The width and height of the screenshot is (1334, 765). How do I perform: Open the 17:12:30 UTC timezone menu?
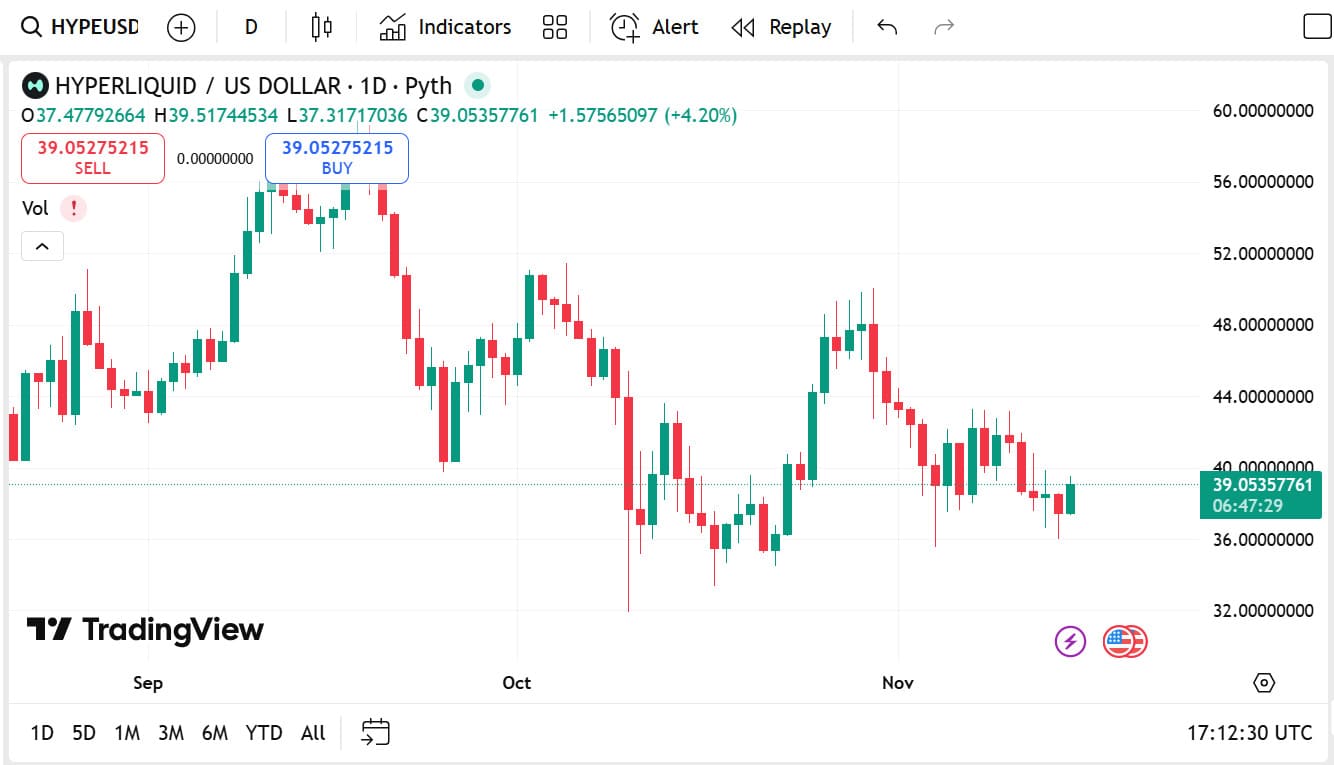click(1249, 733)
